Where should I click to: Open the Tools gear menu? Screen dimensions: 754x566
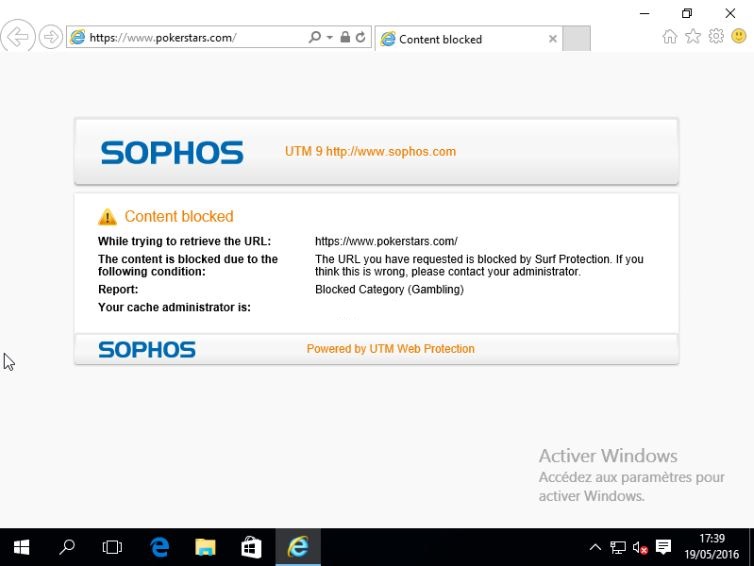point(716,36)
